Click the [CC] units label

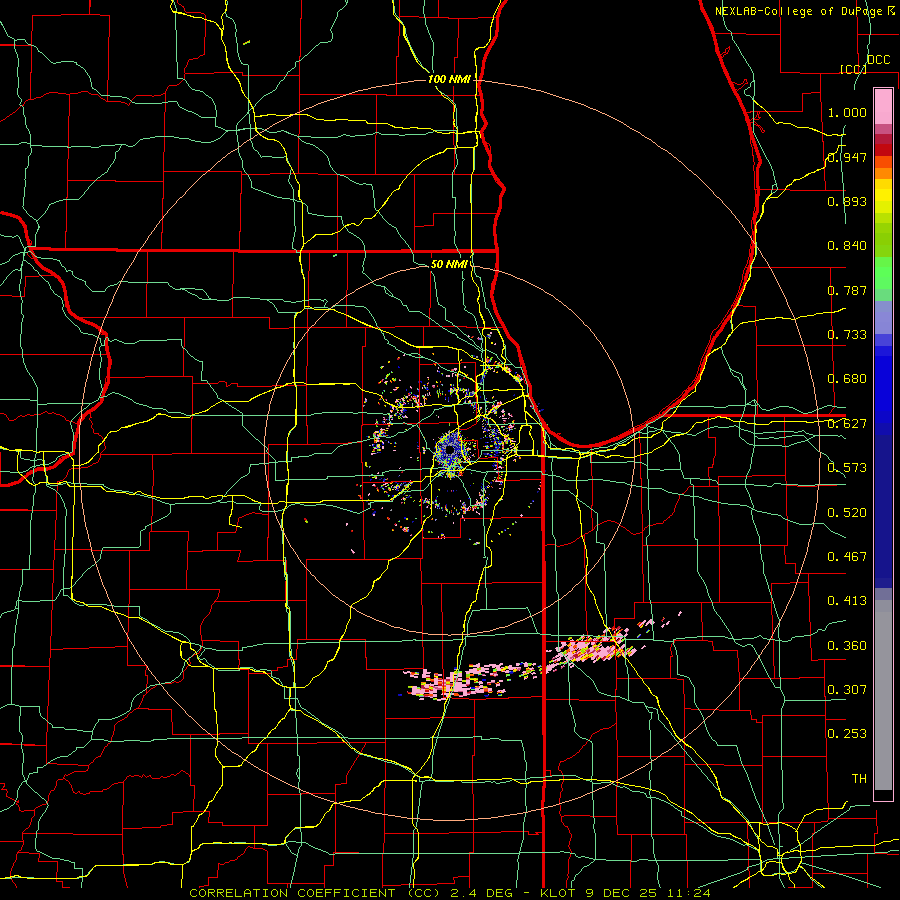tap(853, 69)
